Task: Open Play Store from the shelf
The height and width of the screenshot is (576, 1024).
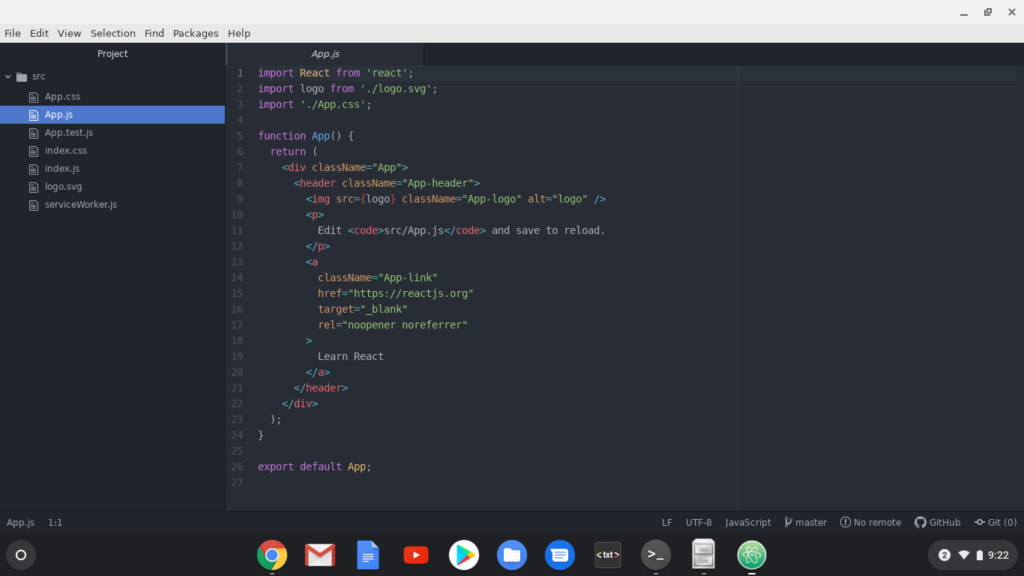Action: pyautogui.click(x=464, y=555)
